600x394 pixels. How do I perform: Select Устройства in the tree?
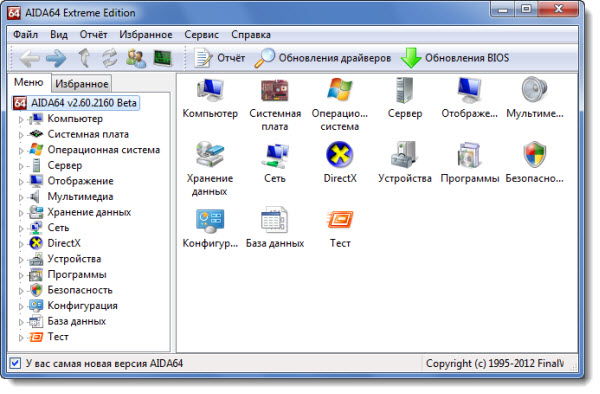(74, 259)
